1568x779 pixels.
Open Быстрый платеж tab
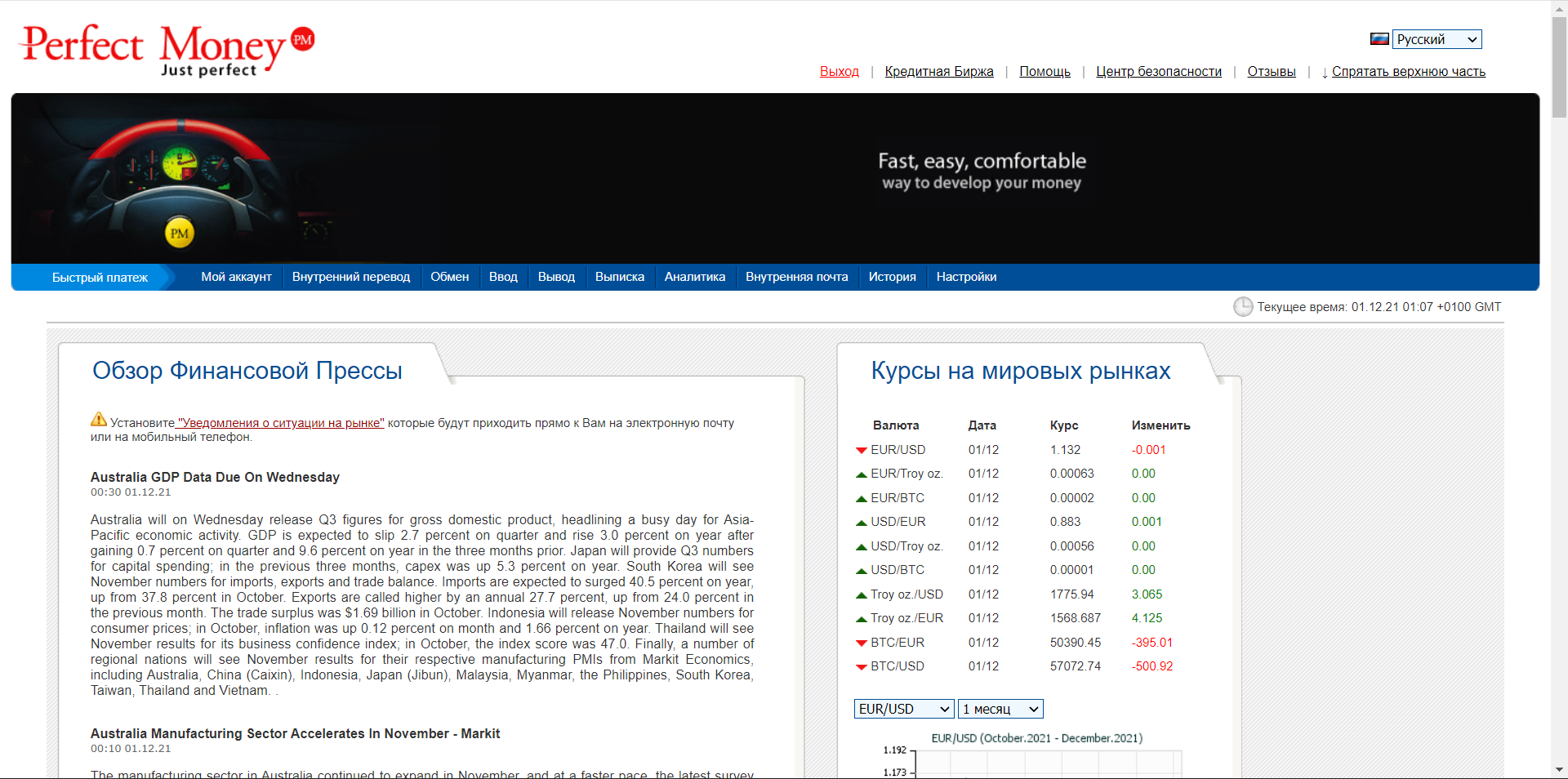point(100,278)
